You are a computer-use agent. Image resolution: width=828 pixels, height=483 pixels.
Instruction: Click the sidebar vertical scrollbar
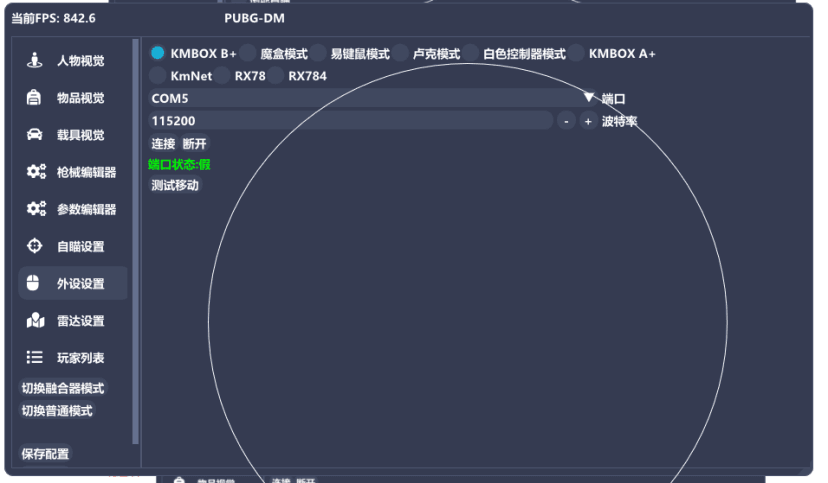pyautogui.click(x=135, y=241)
